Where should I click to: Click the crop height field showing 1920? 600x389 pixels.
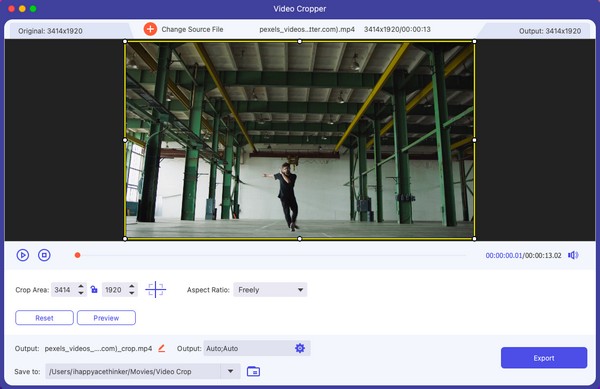(114, 290)
